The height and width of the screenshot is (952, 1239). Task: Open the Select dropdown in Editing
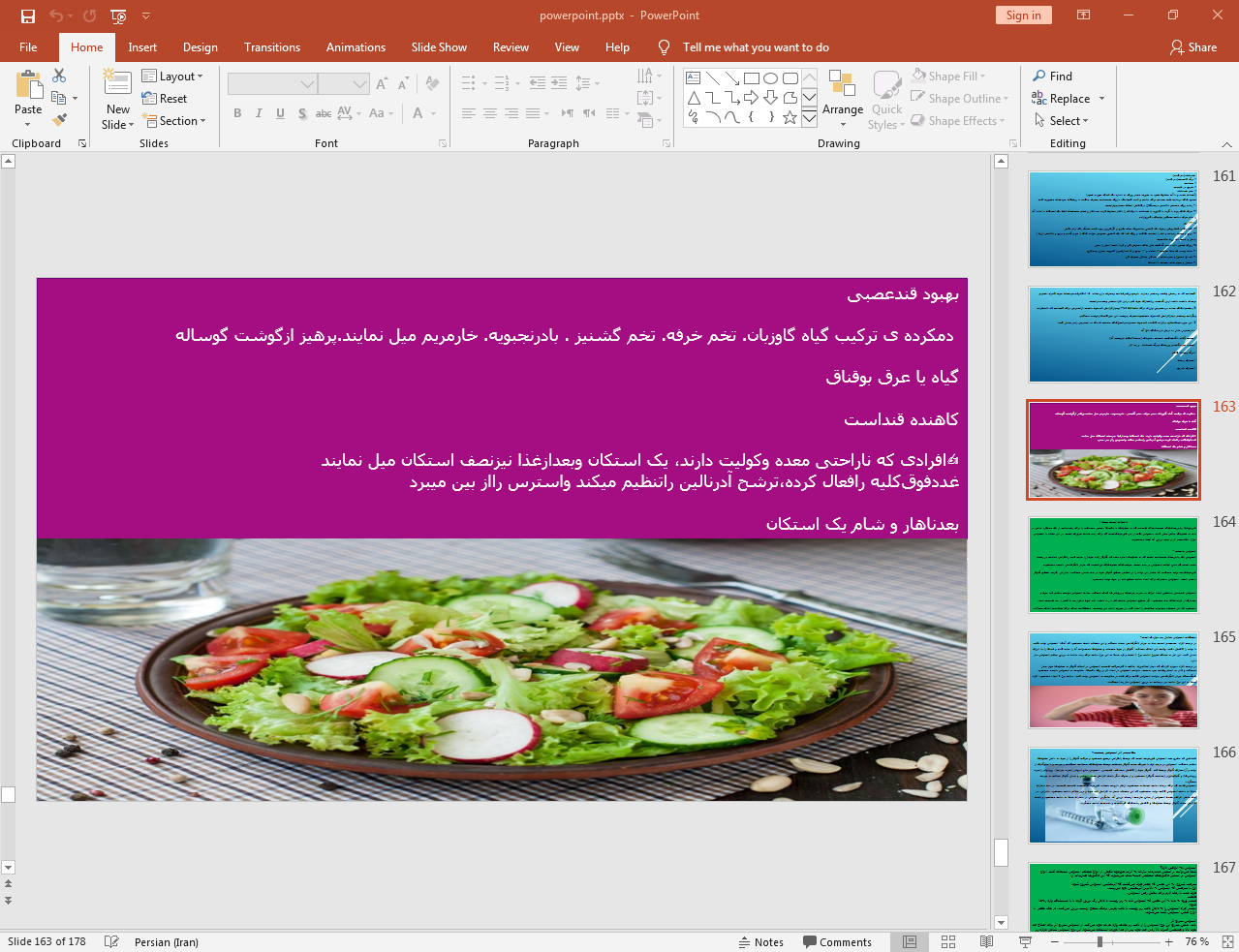pos(1061,120)
